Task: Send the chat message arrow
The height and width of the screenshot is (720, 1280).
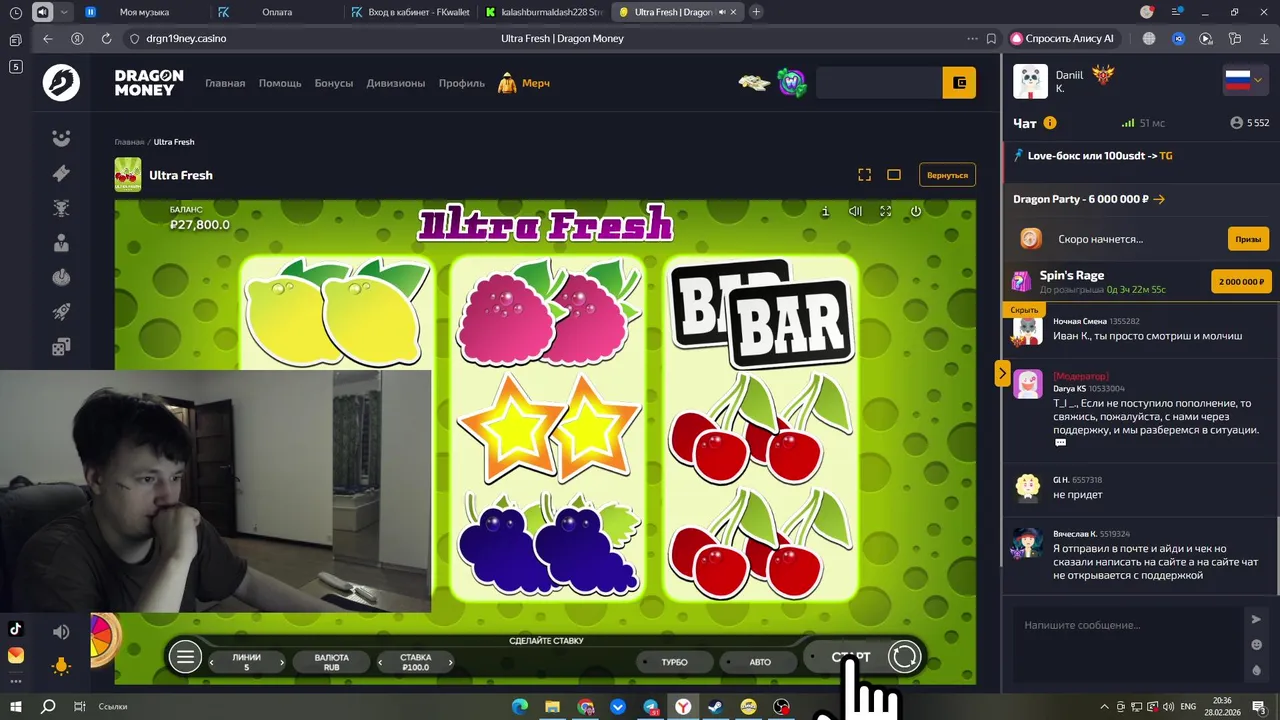Action: coord(1256,620)
